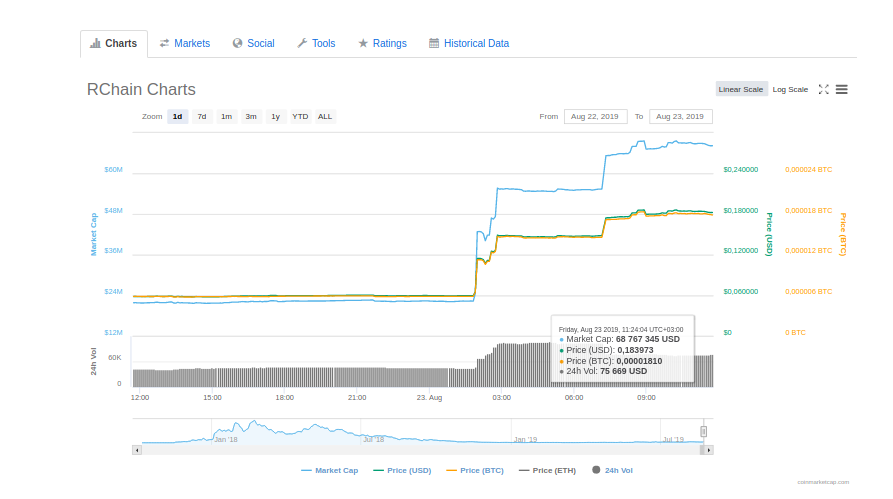Viewport: 893px width, 499px height.
Task: Click the RChain Charts heading
Action: coord(141,89)
